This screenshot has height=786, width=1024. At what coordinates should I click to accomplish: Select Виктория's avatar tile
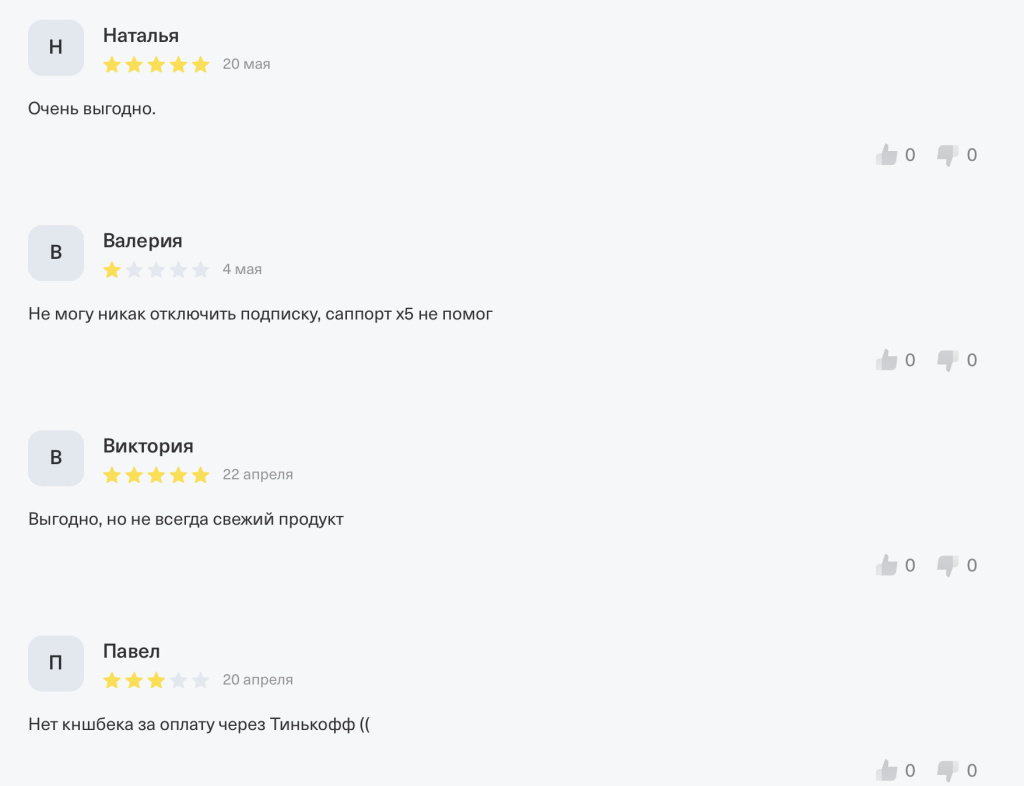pyautogui.click(x=56, y=458)
